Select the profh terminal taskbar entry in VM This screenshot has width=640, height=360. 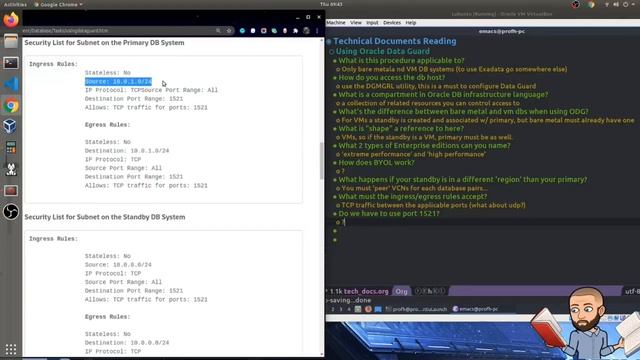[x=416, y=309]
